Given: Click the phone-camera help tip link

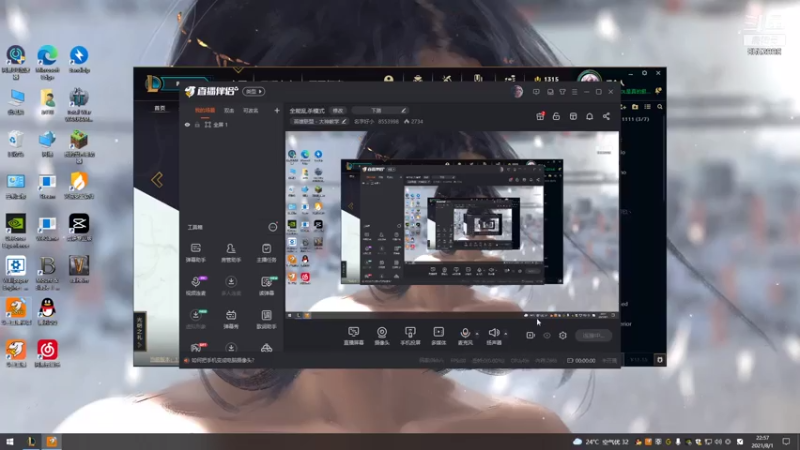Looking at the screenshot, I should 222,360.
